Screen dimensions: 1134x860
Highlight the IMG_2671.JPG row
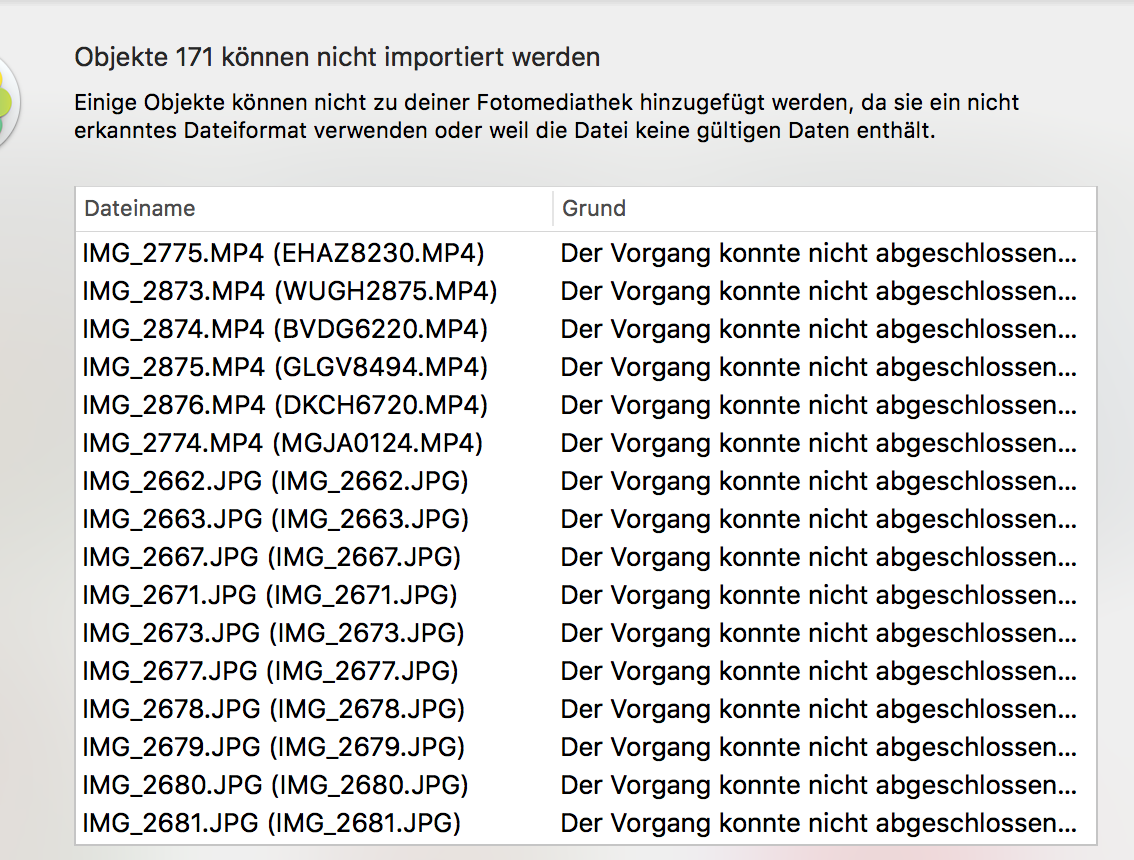tap(270, 596)
